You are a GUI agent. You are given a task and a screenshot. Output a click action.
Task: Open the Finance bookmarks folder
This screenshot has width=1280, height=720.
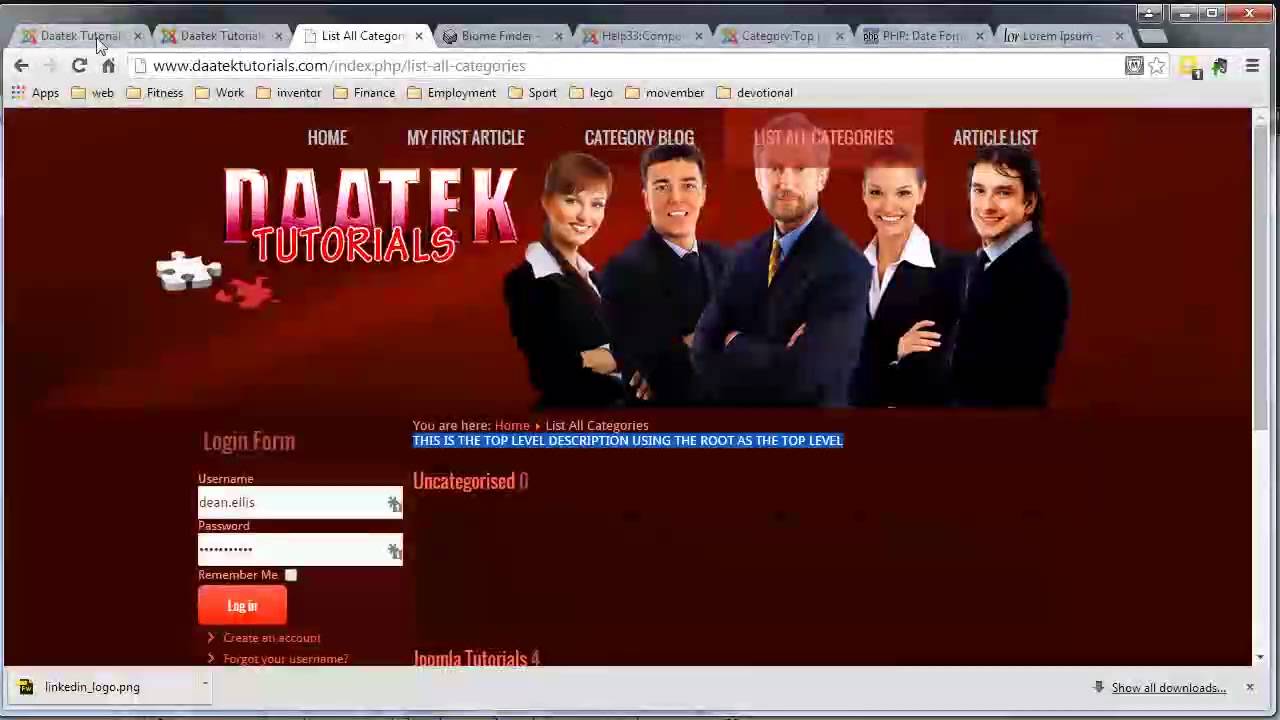(x=364, y=93)
